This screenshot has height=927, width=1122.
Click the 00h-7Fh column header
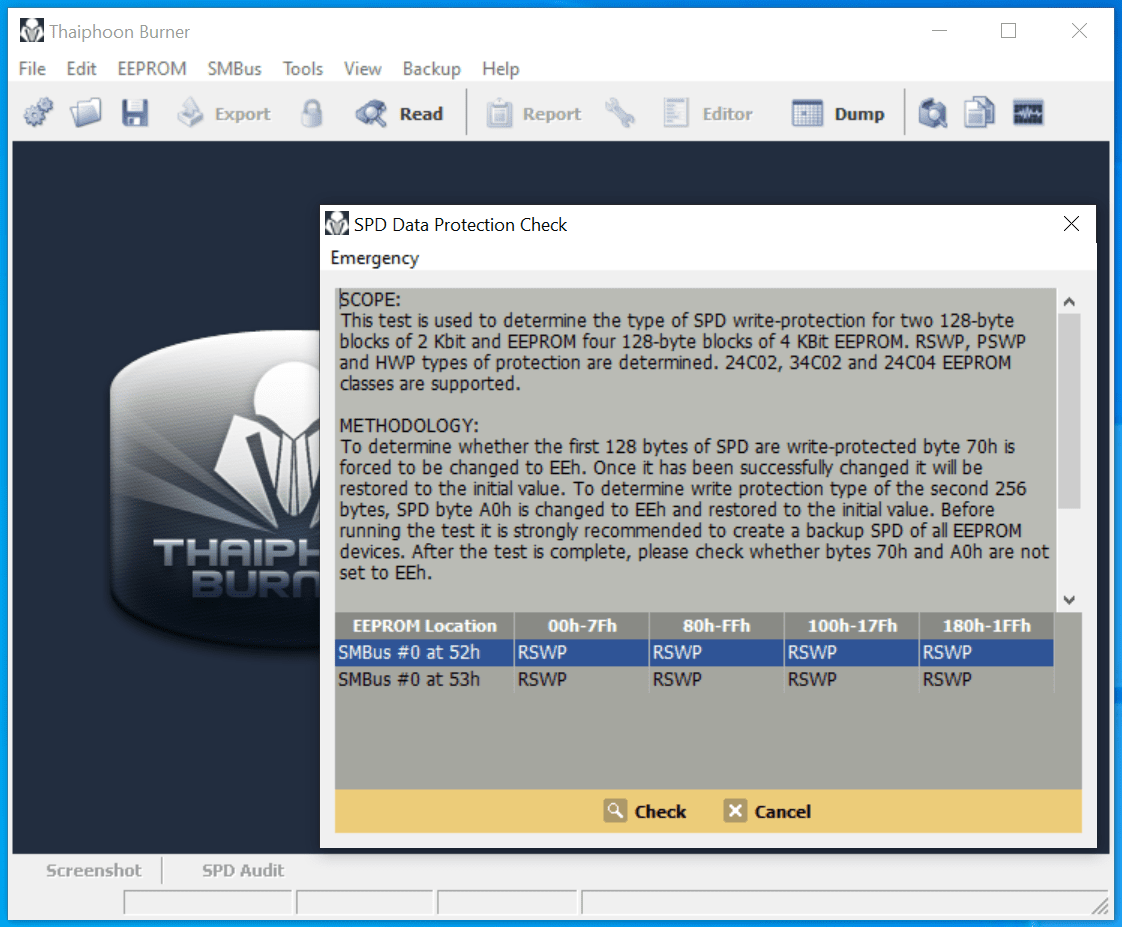coord(582,626)
